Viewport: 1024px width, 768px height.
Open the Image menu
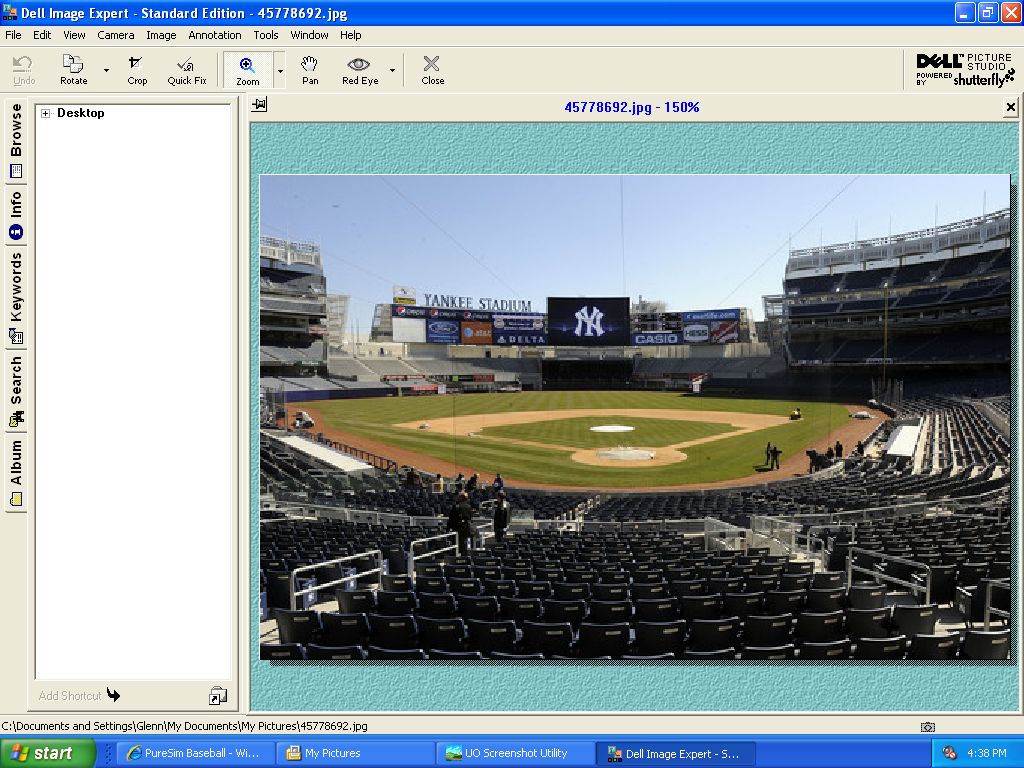tap(161, 35)
